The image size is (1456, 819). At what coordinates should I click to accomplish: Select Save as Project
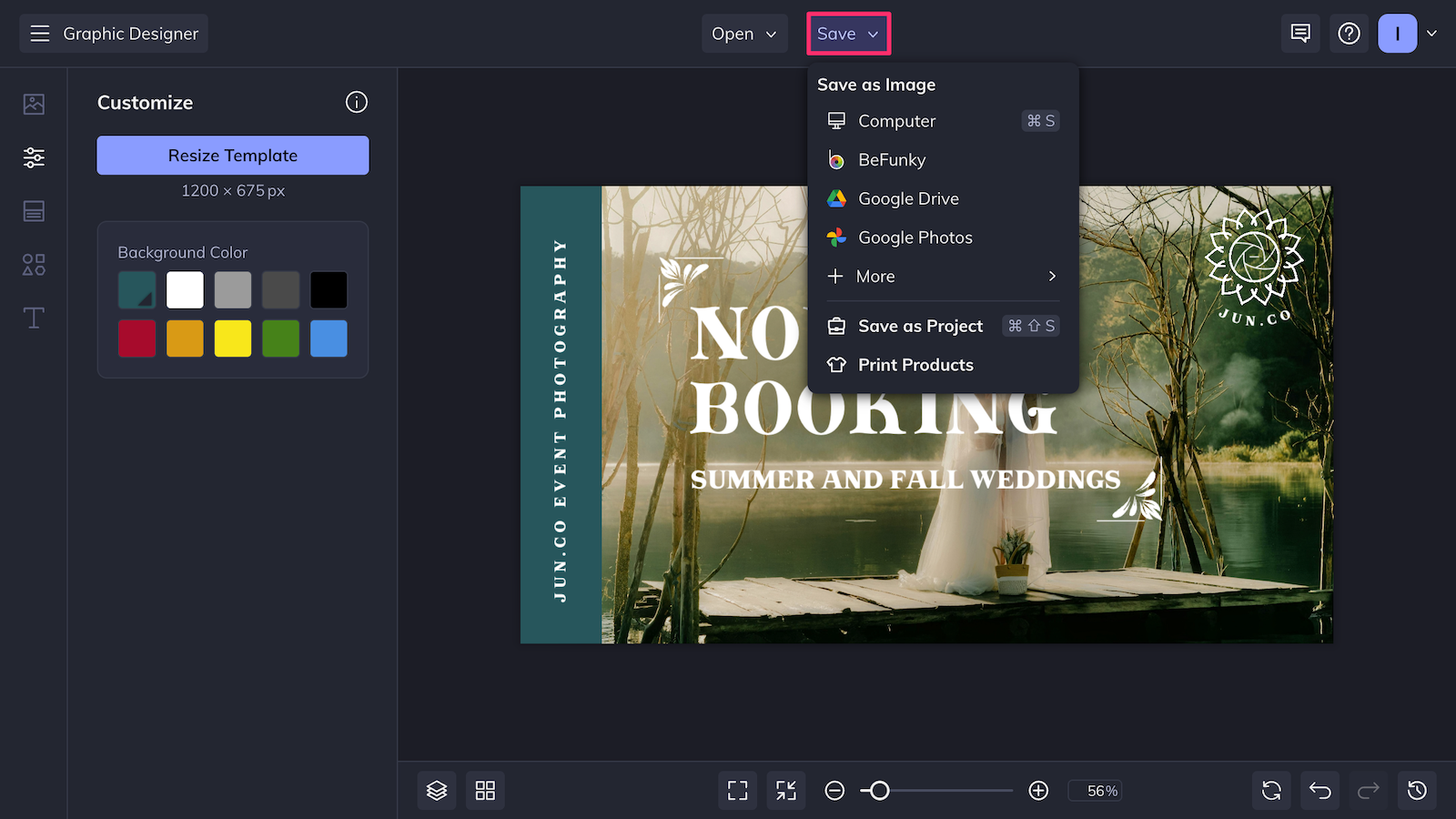point(920,325)
